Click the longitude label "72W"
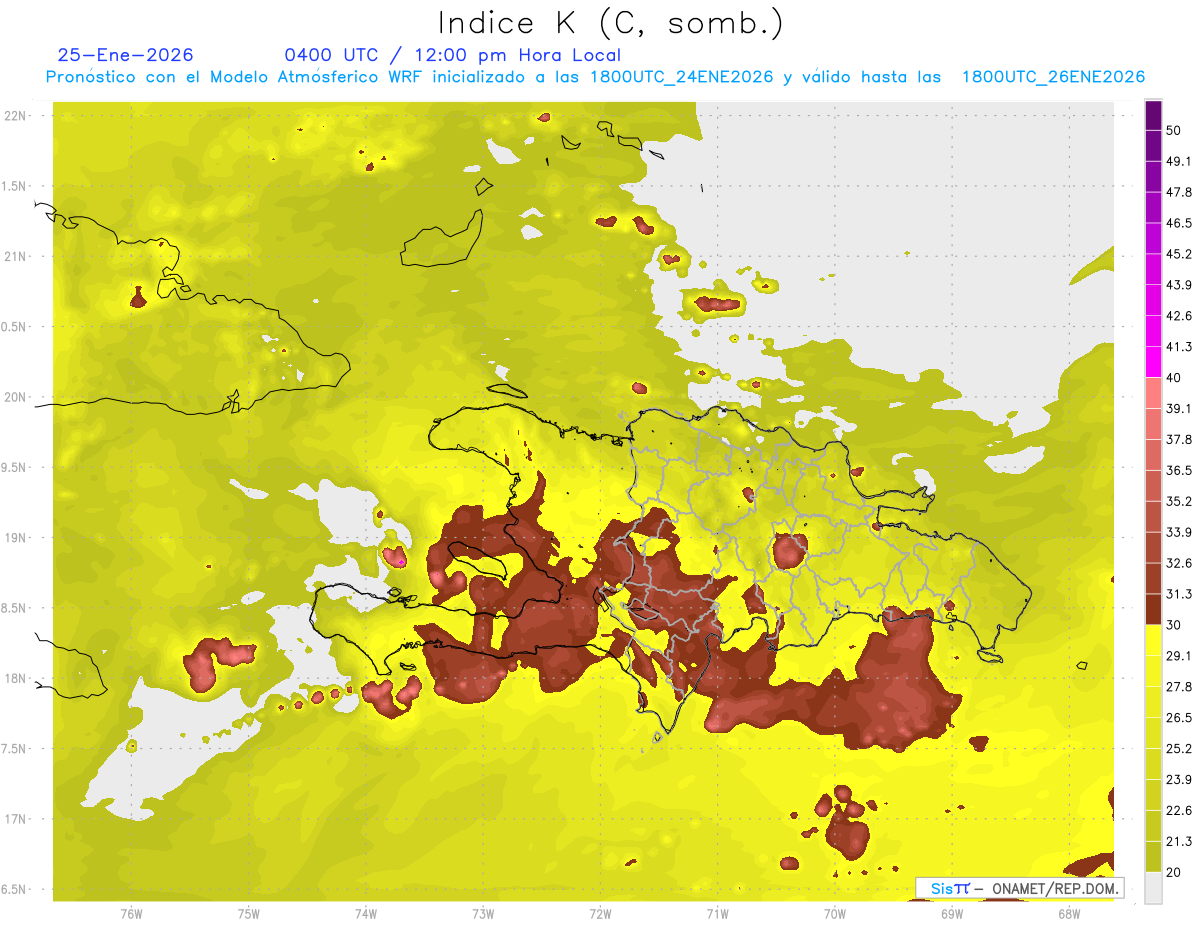The image size is (1200, 927). point(600,913)
